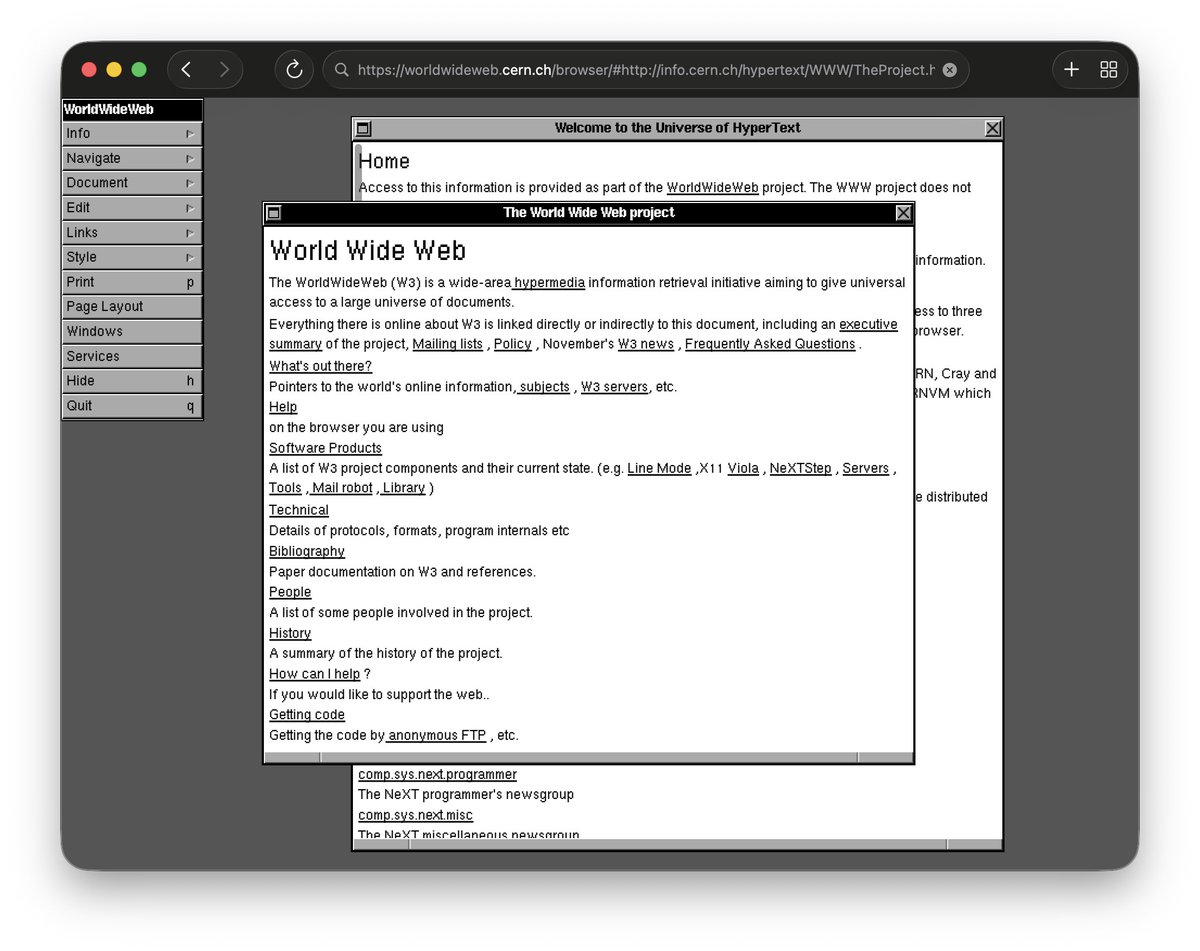Miniaturize The World Wide Web project window

[273, 213]
